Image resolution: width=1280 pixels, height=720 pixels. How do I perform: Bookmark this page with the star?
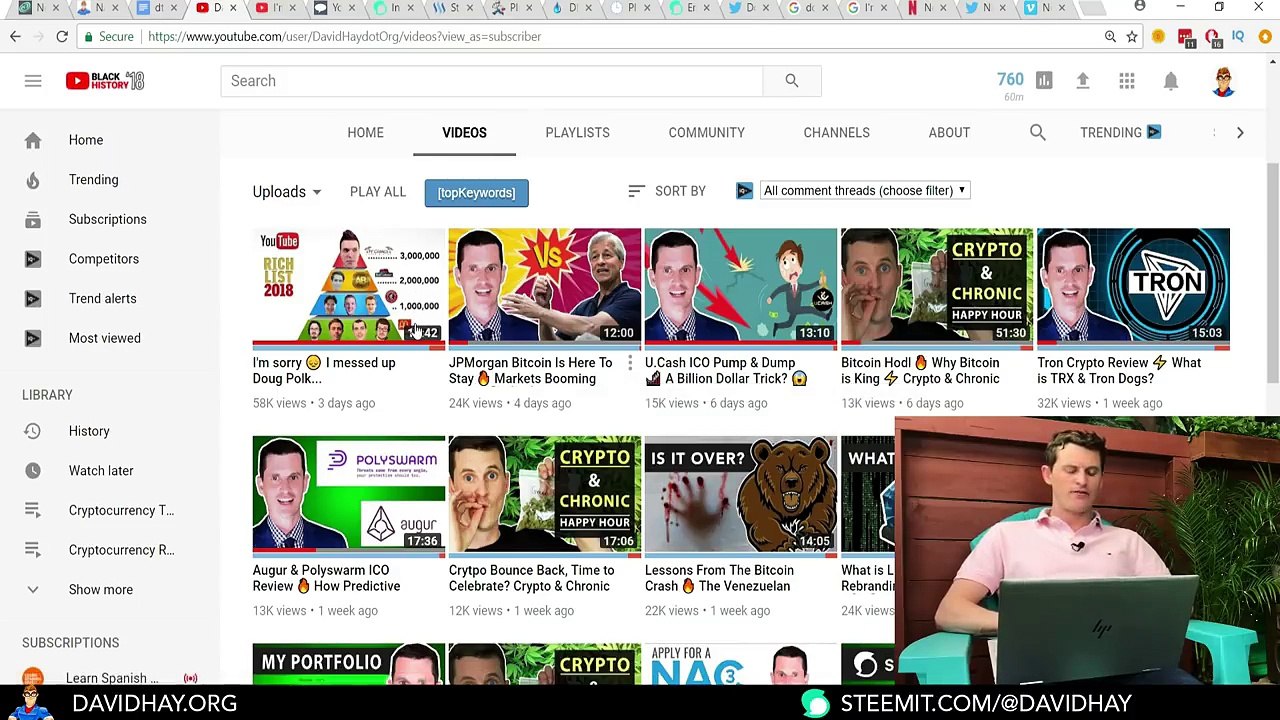tap(1132, 37)
